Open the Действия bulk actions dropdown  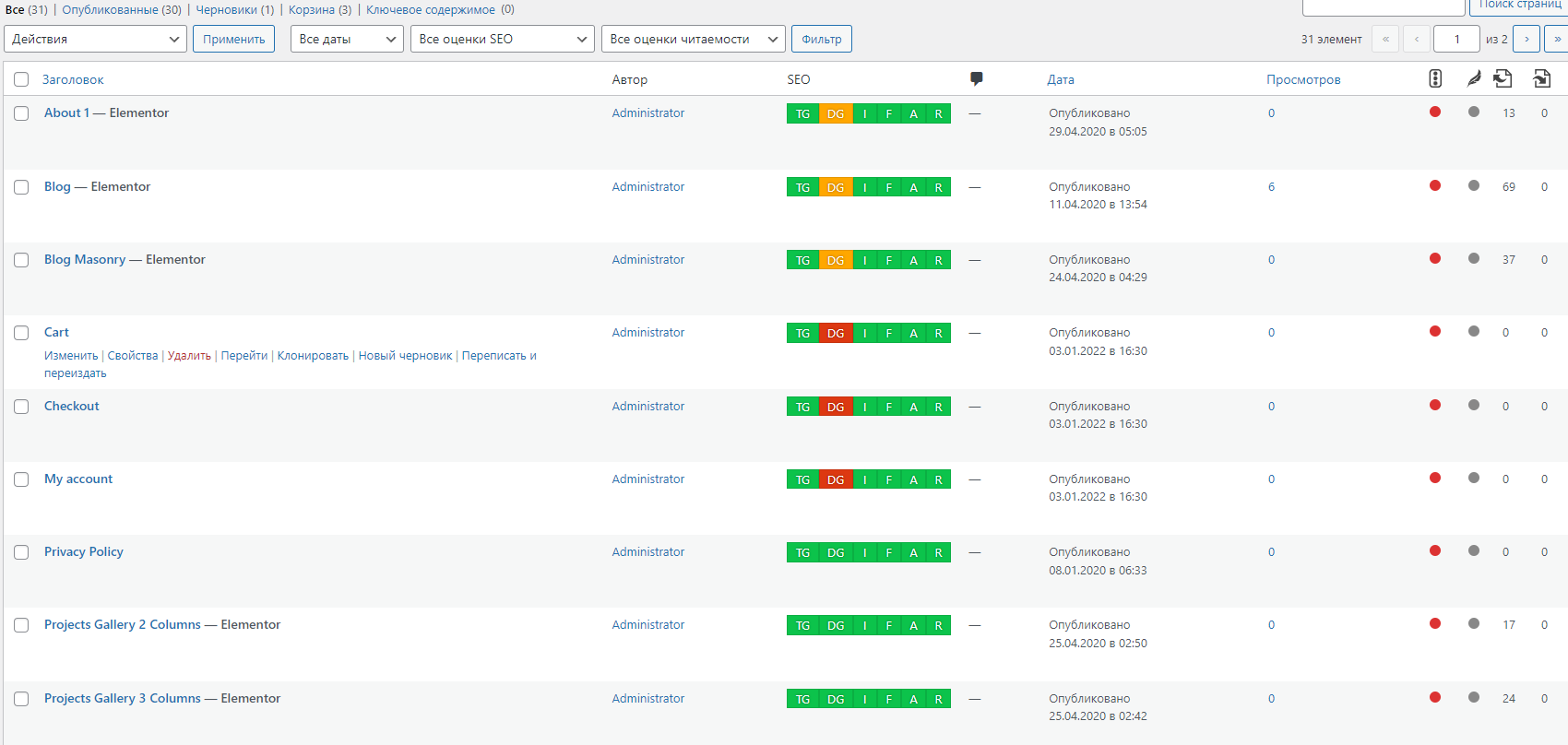(95, 39)
